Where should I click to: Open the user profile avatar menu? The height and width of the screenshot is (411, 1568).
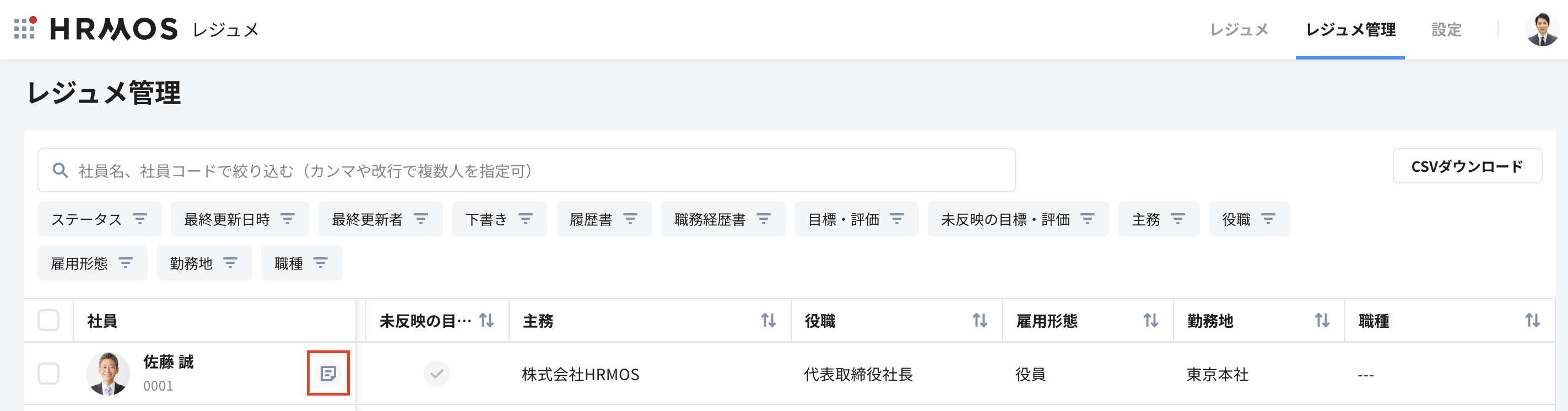pos(1542,29)
